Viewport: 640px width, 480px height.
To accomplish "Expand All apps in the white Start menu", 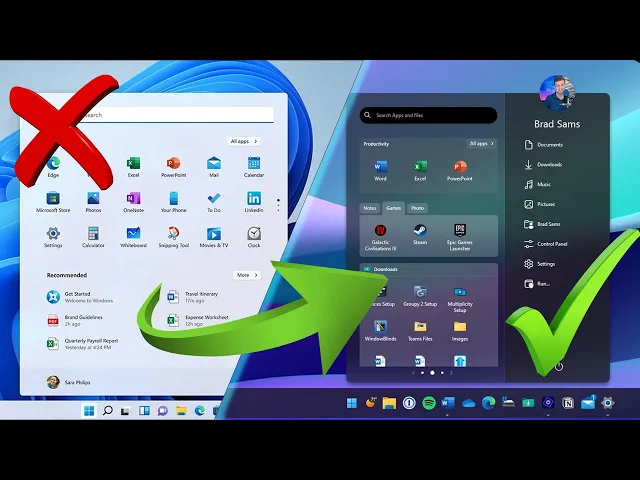I will pyautogui.click(x=244, y=141).
